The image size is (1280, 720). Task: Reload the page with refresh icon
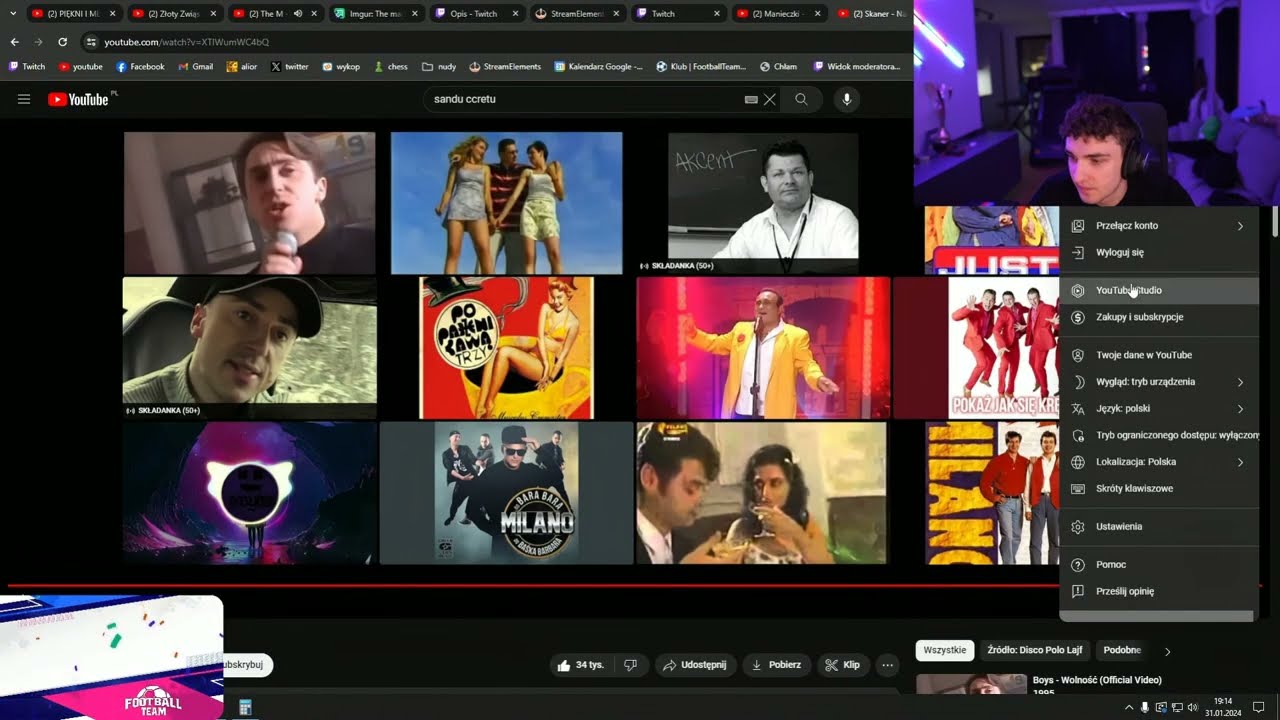click(62, 42)
